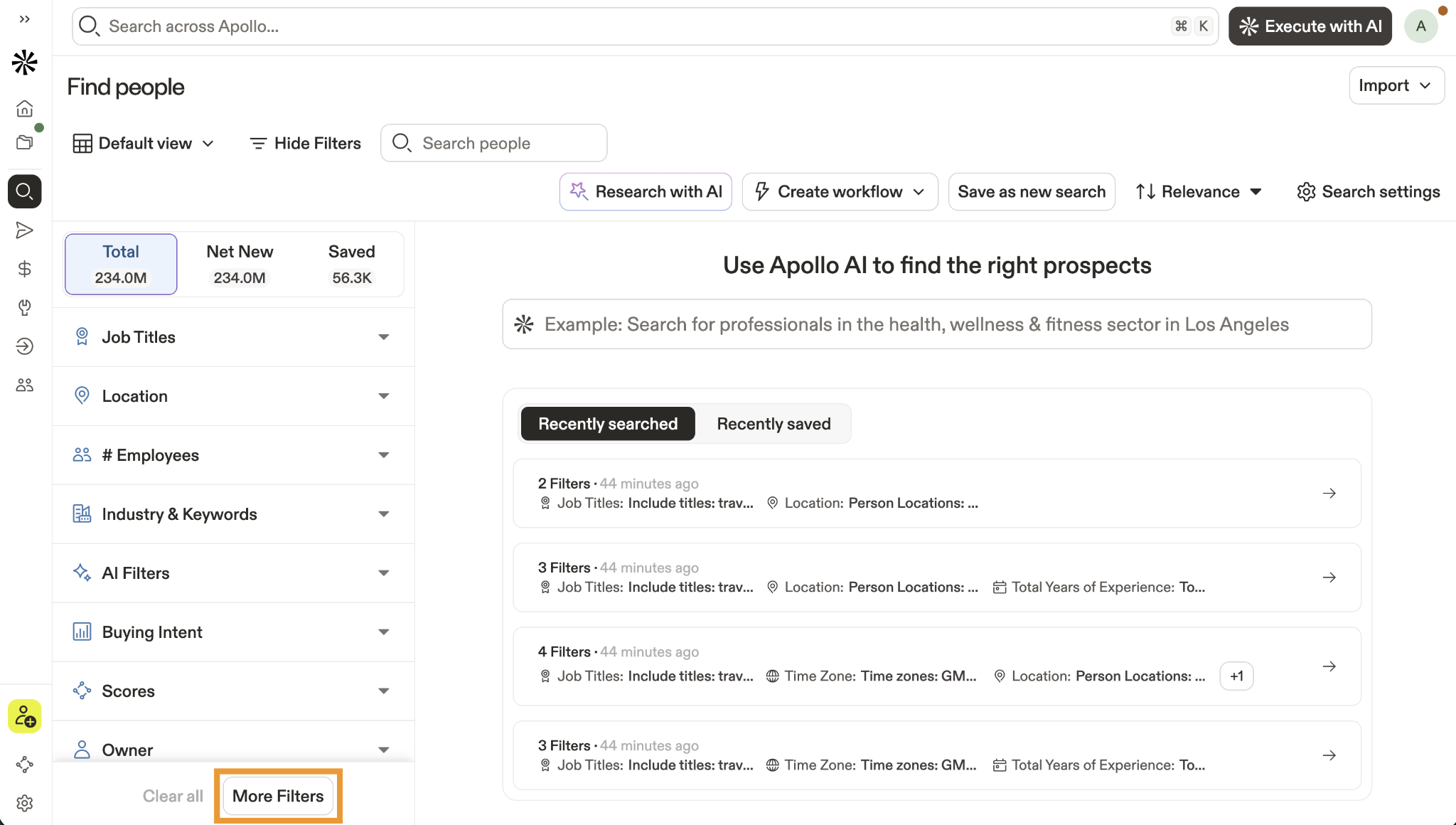Open Home from the sidebar house icon
This screenshot has width=1456, height=825.
[x=25, y=108]
